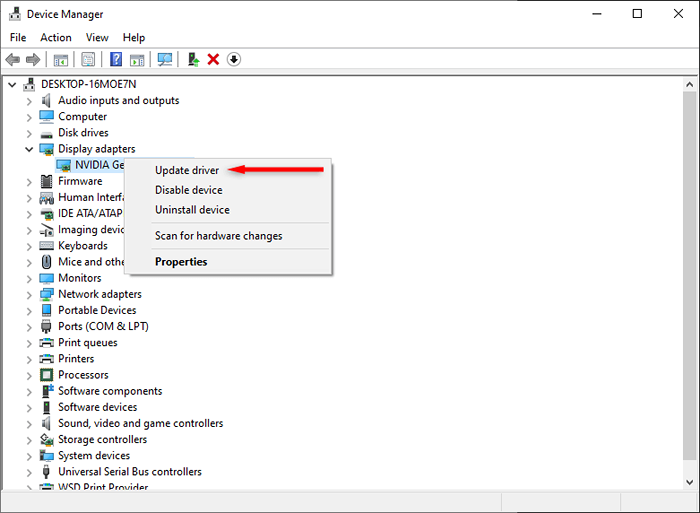Click Scan for hardware changes monitor icon
The image size is (700, 513).
click(165, 59)
